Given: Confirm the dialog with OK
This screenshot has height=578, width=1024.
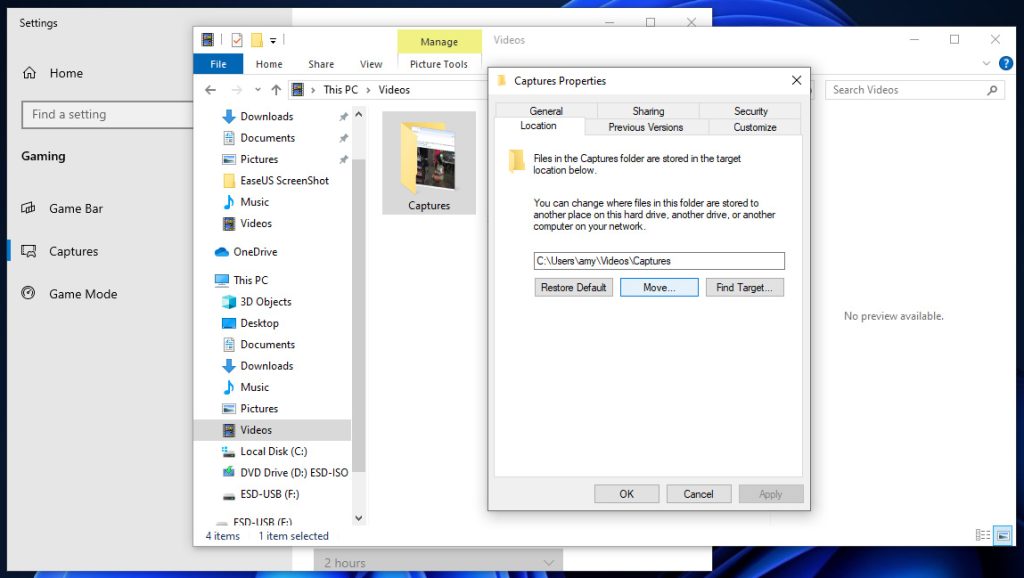Looking at the screenshot, I should pyautogui.click(x=626, y=494).
